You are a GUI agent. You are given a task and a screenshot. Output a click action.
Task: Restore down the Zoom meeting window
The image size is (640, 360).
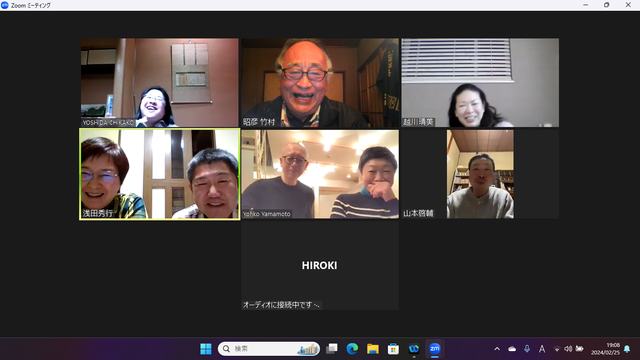pos(607,5)
